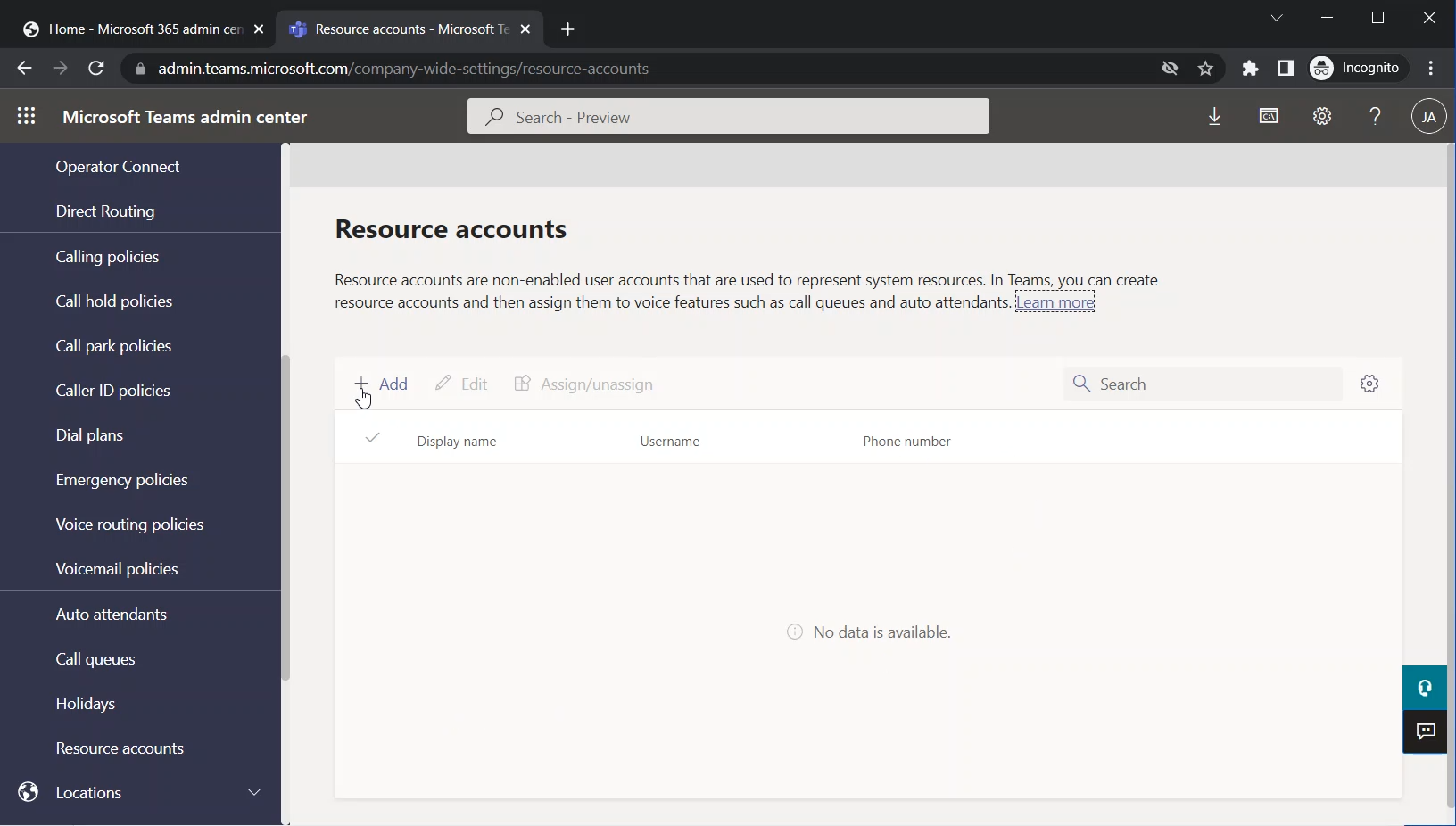Toggle the select-all checkmark in table header

[373, 438]
